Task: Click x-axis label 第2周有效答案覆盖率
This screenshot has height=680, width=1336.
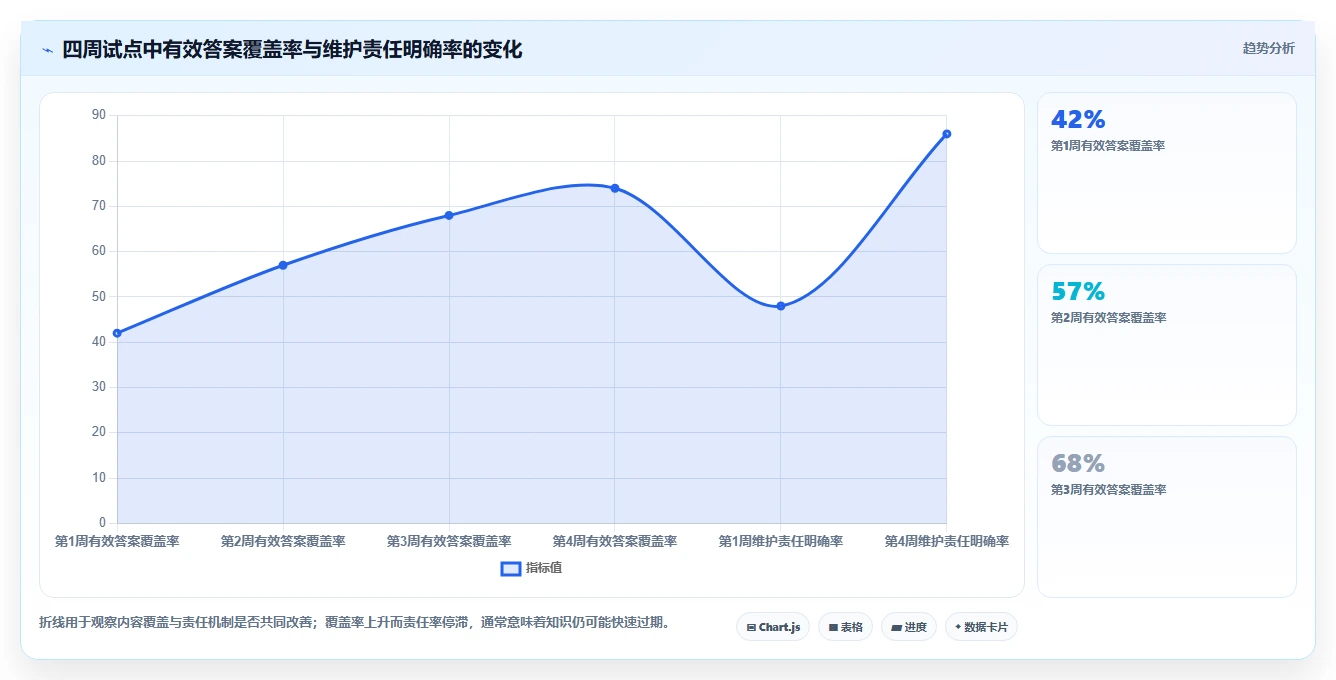Action: click(283, 541)
